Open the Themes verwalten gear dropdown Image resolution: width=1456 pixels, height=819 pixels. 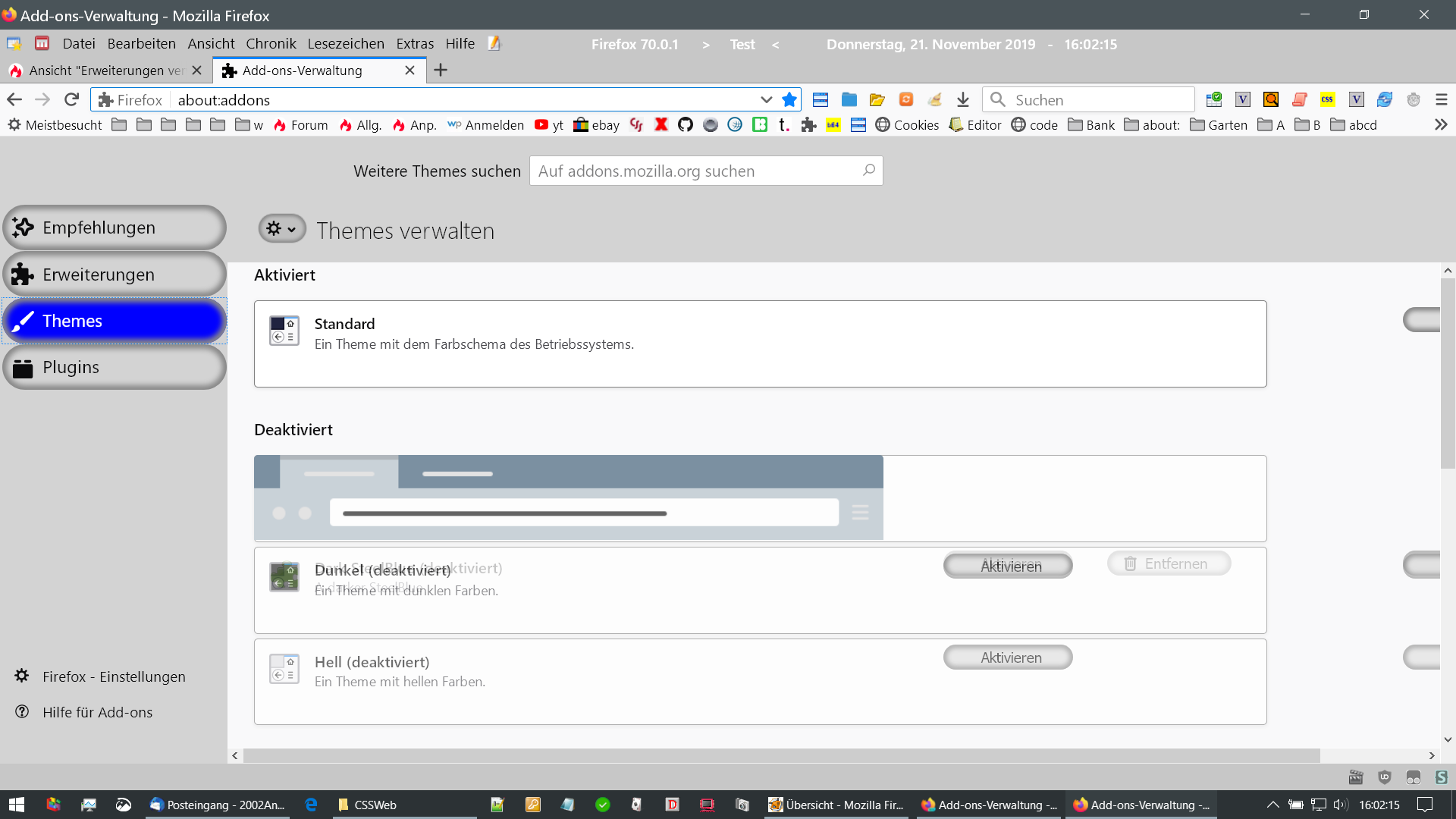point(282,229)
